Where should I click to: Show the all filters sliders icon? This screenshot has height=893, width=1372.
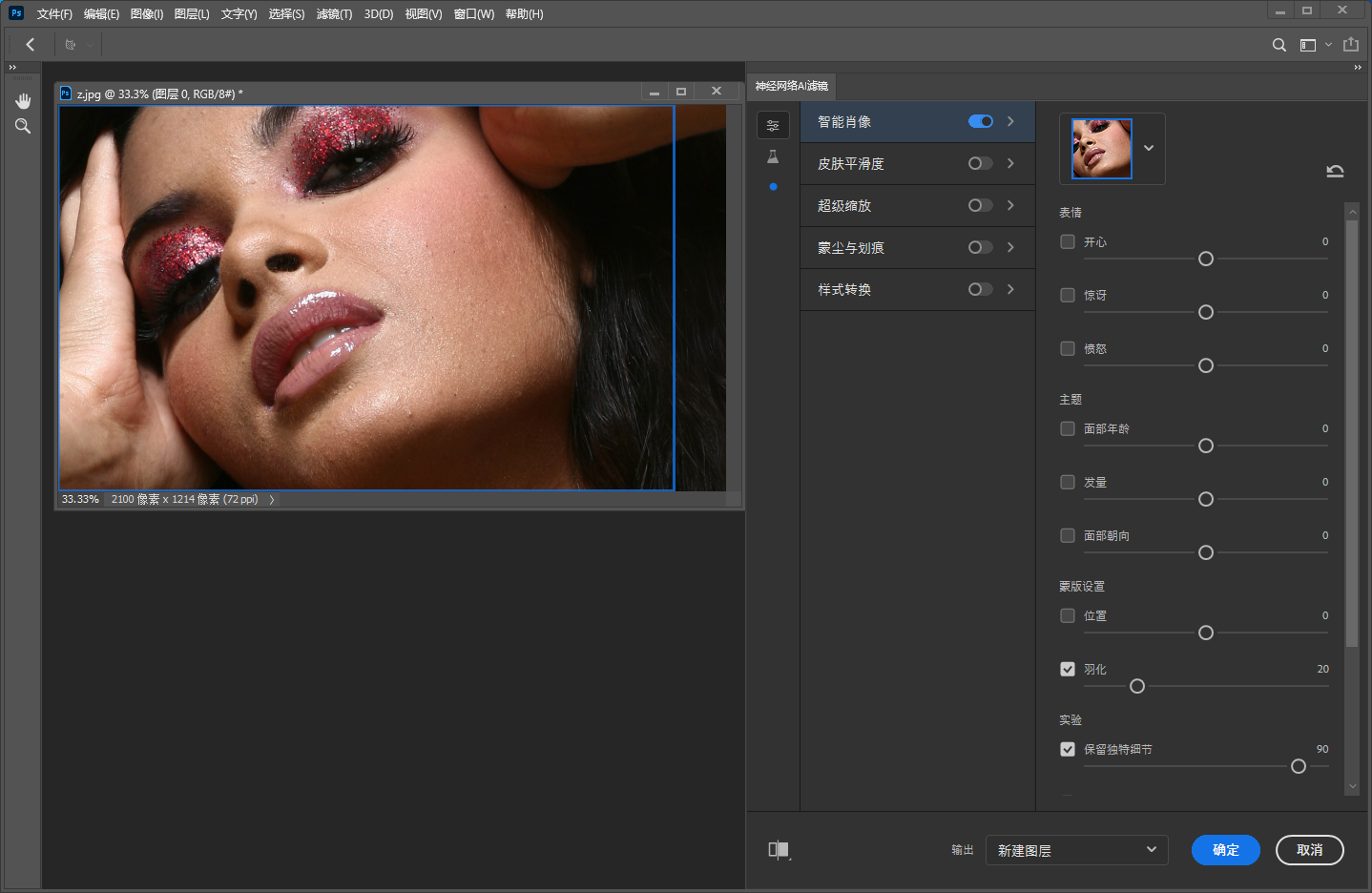tap(773, 125)
